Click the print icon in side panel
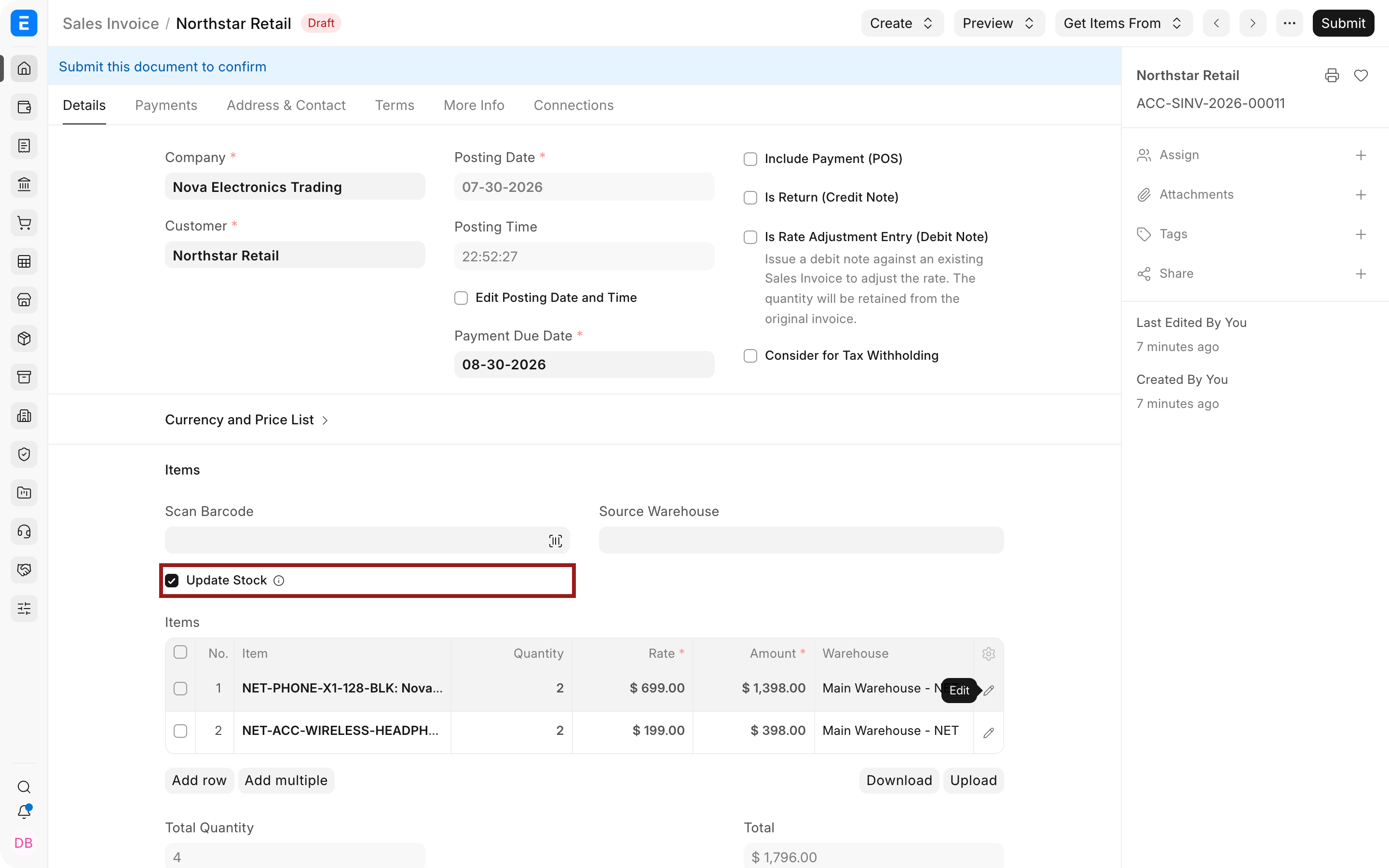 click(1332, 75)
